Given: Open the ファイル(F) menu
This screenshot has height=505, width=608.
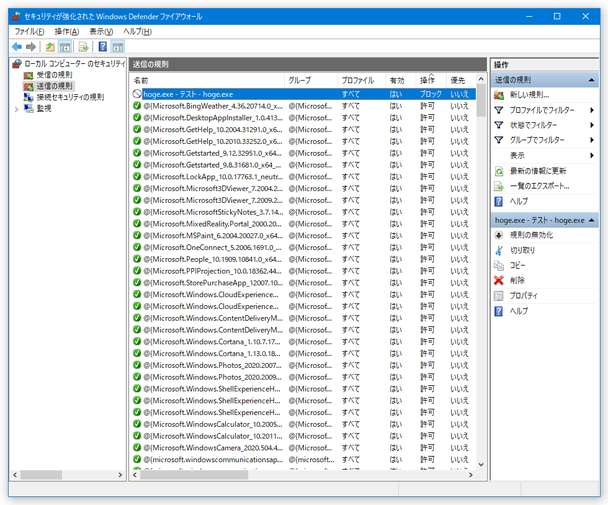Looking at the screenshot, I should (x=29, y=32).
